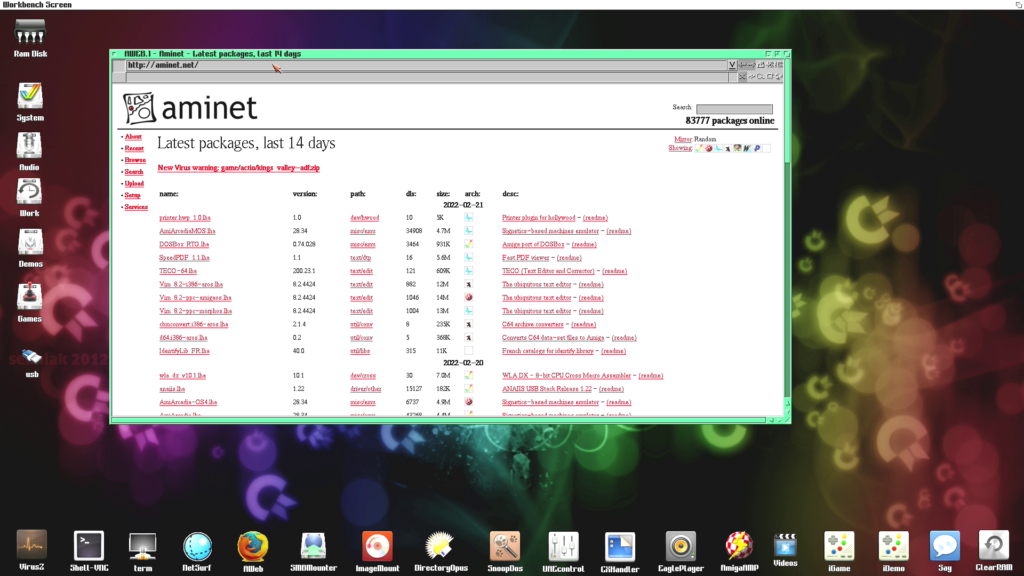Image resolution: width=1024 pixels, height=576 pixels.
Task: Open the Ram Disk desktop icon
Action: point(30,39)
